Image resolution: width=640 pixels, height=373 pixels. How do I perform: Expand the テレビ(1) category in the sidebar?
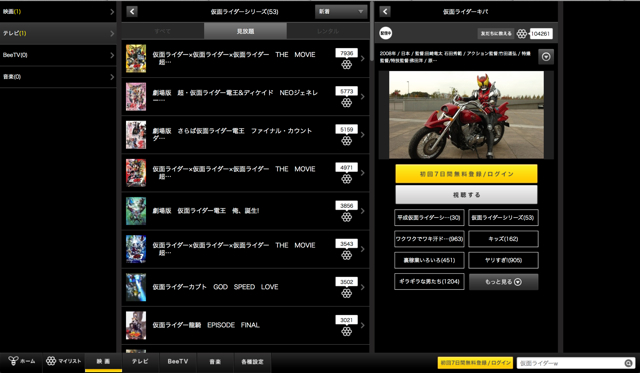tap(58, 33)
